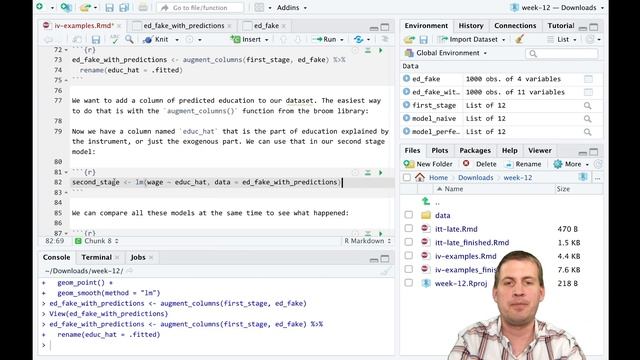Switch to the Terminal tab
Screen dimensions: 640x360
96,257
